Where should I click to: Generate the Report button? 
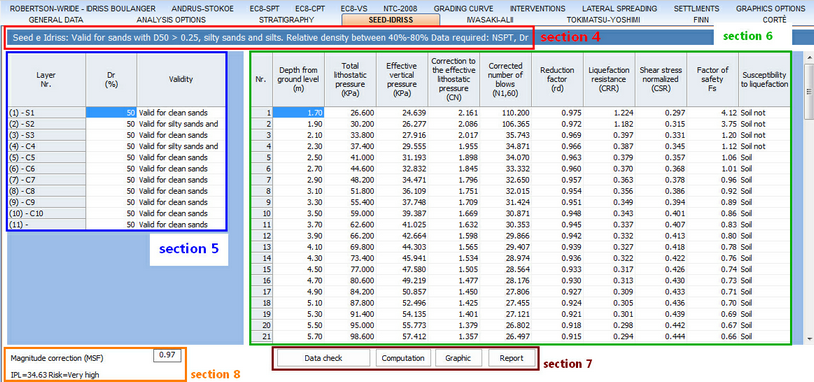click(511, 358)
